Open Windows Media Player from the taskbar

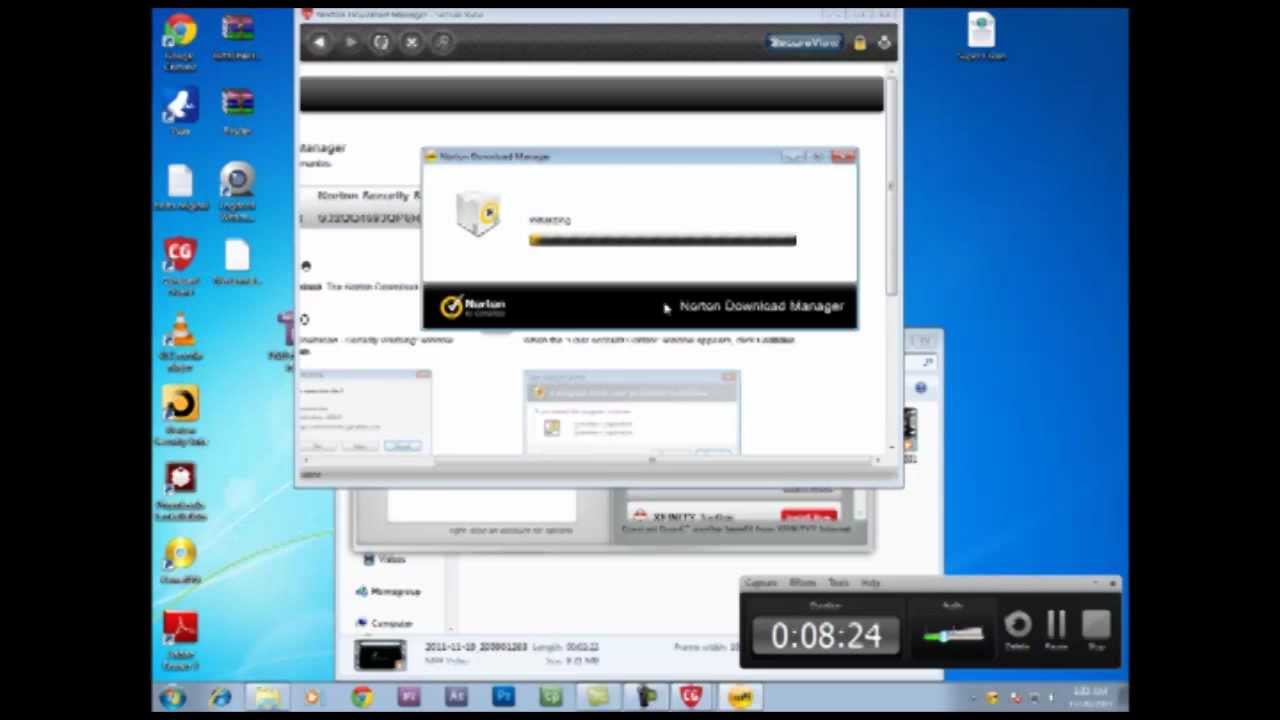[313, 697]
